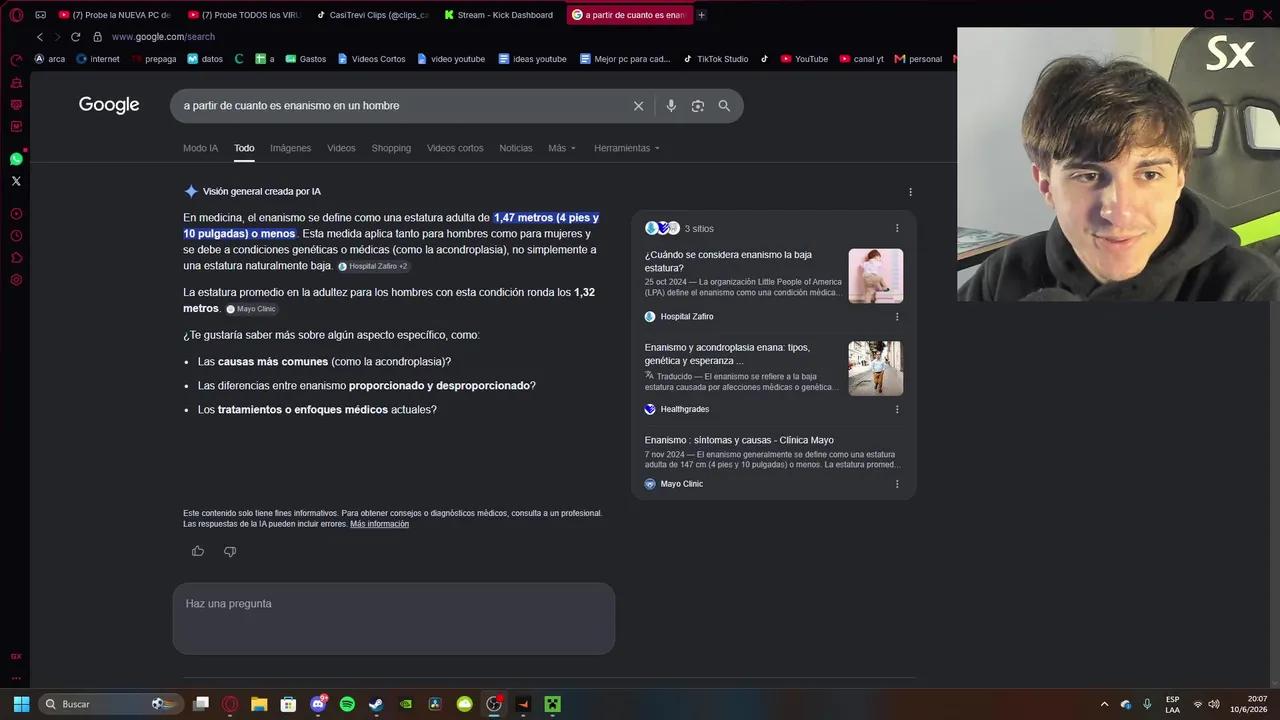Open Minecraft icon in the taskbar
This screenshot has height=720, width=1280.
coord(552,704)
